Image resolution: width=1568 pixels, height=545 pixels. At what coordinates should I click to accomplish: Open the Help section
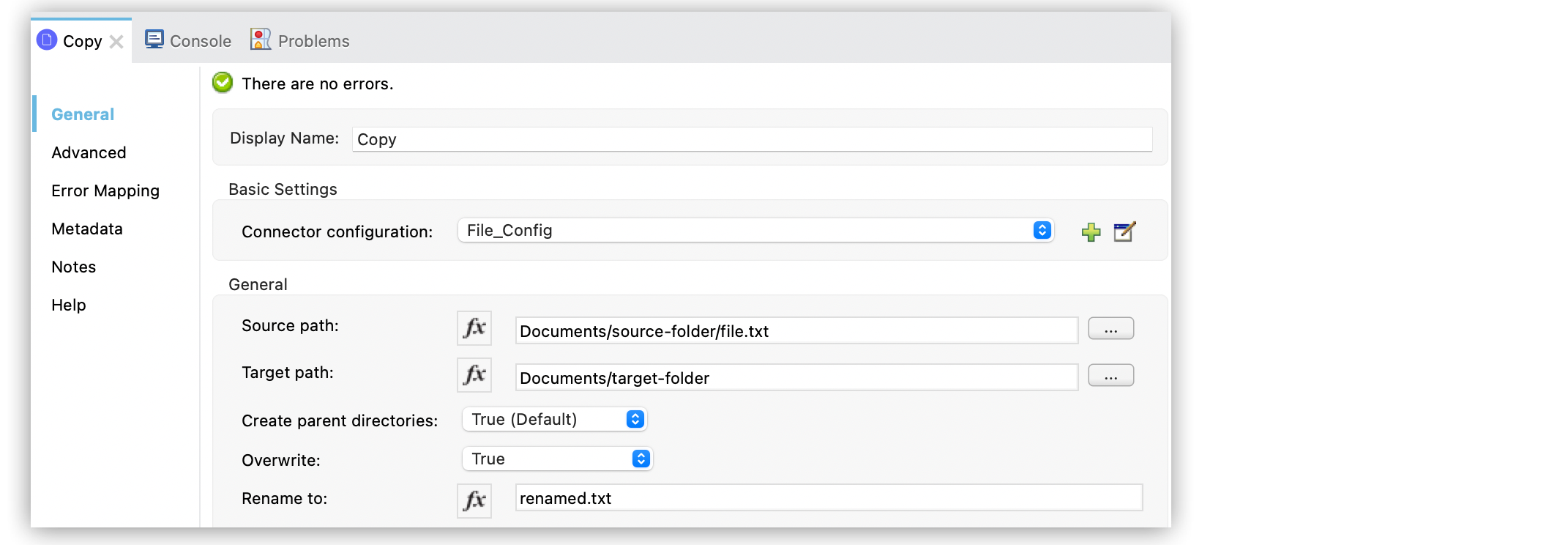coord(69,305)
